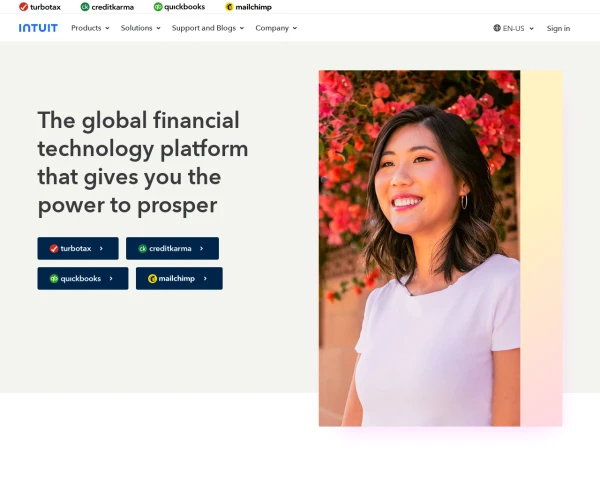This screenshot has height=480, width=600.
Task: Click the dark blue creditkarma hero button
Action: tap(172, 248)
